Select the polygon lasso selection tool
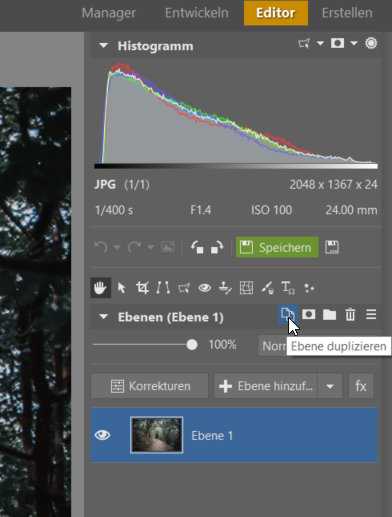Screen dimensions: 392x517 [184, 288]
